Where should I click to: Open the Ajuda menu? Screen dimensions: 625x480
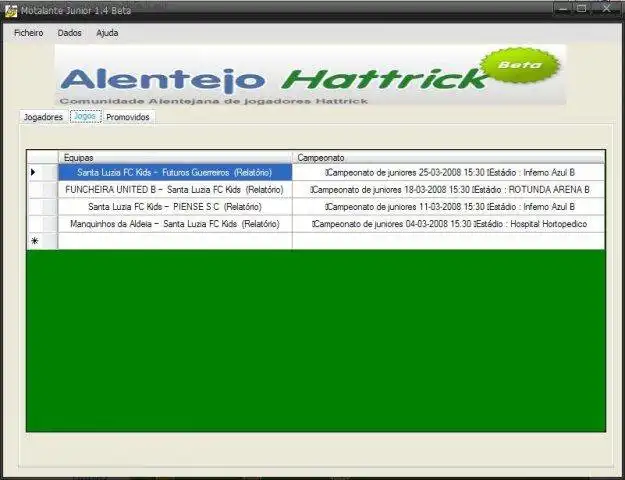click(107, 33)
